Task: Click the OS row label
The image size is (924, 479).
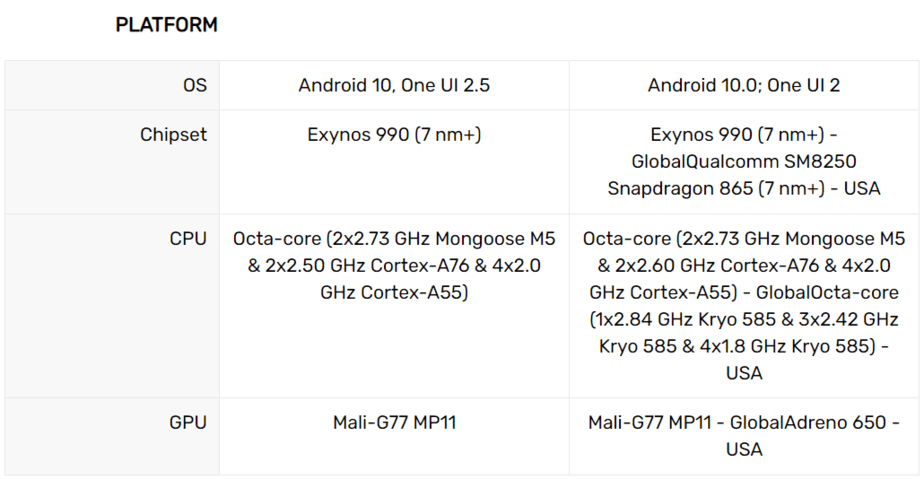Action: pos(194,85)
